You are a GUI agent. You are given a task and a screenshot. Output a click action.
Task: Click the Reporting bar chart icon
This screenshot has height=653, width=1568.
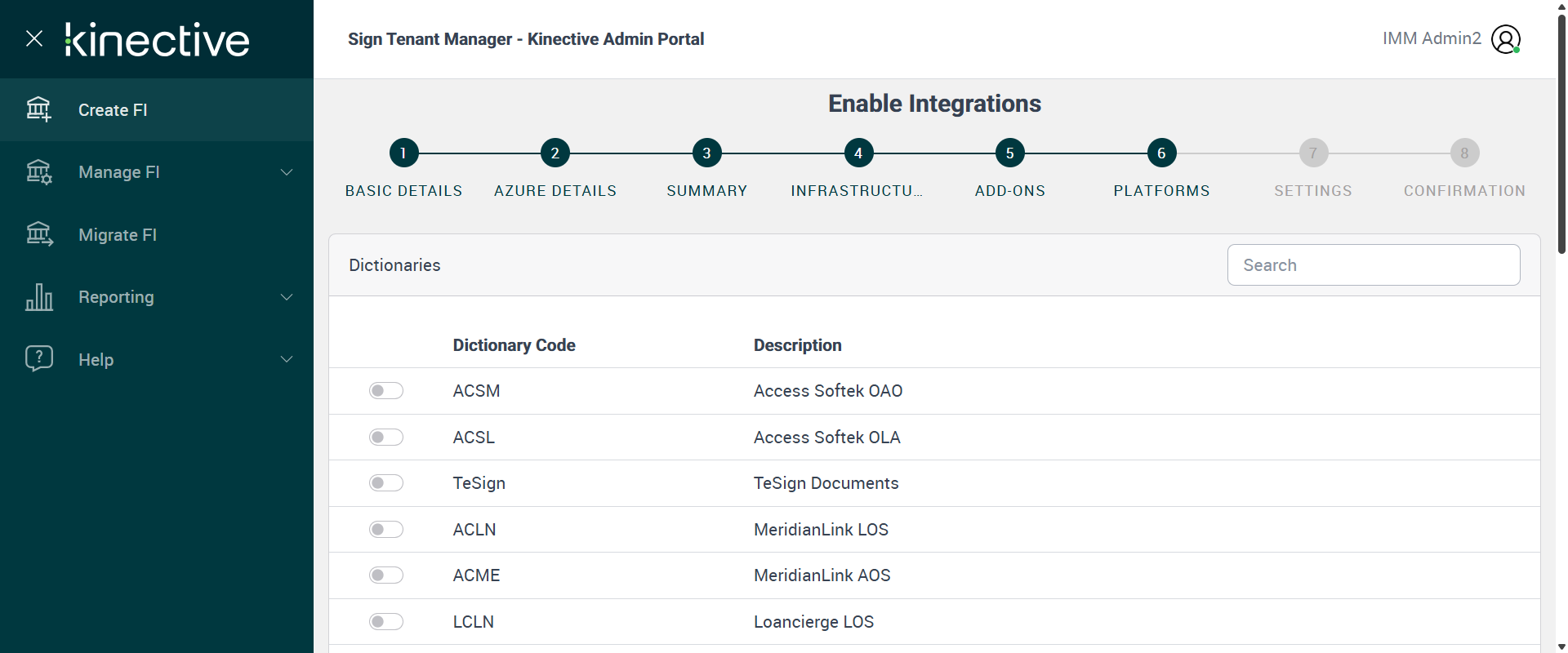click(x=38, y=297)
